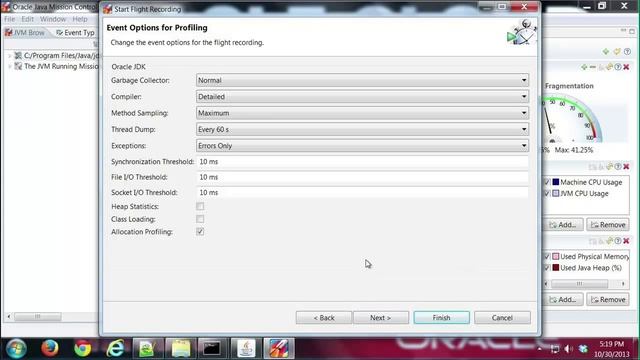
Task: Click the top green plus tab toolbar icon
Action: [606, 52]
